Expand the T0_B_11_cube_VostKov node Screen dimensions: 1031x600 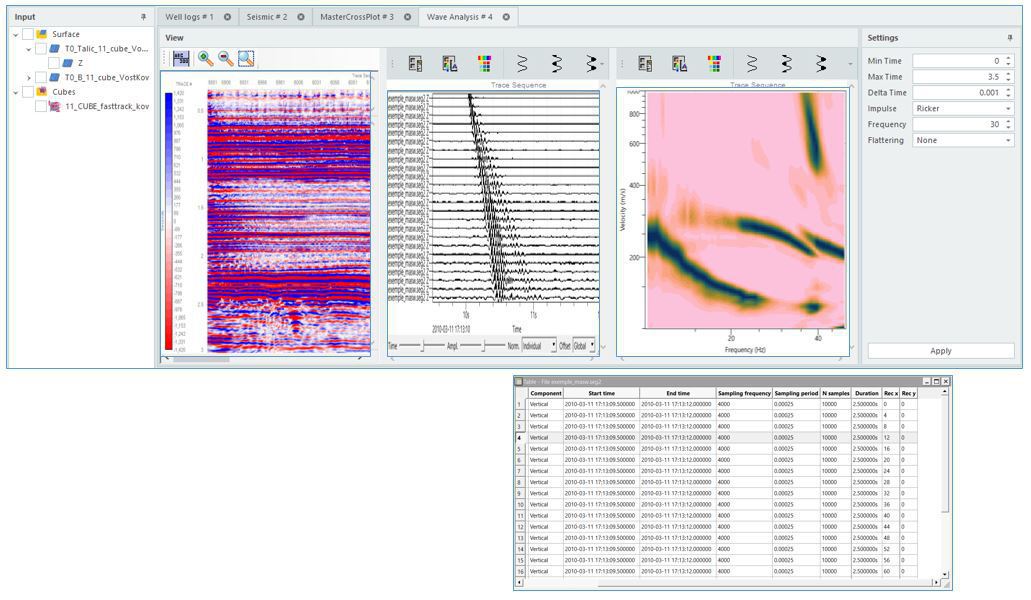coord(28,78)
